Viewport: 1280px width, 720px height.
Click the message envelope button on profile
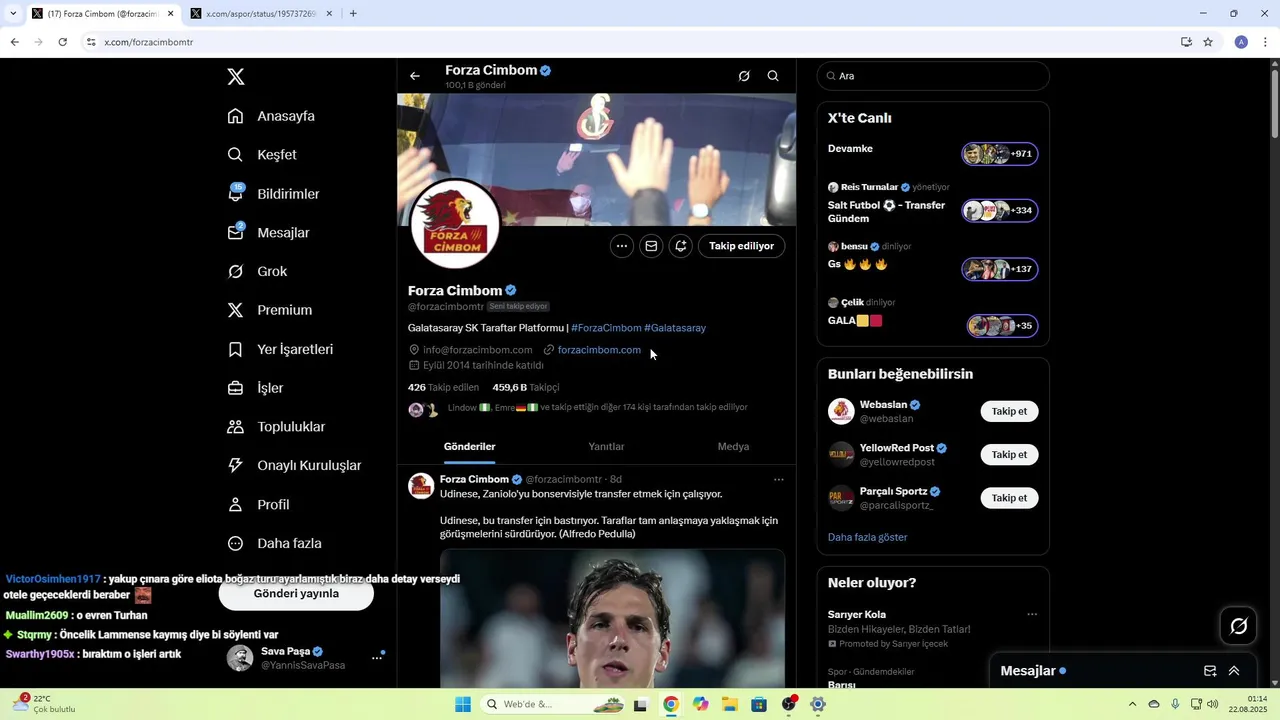point(651,246)
